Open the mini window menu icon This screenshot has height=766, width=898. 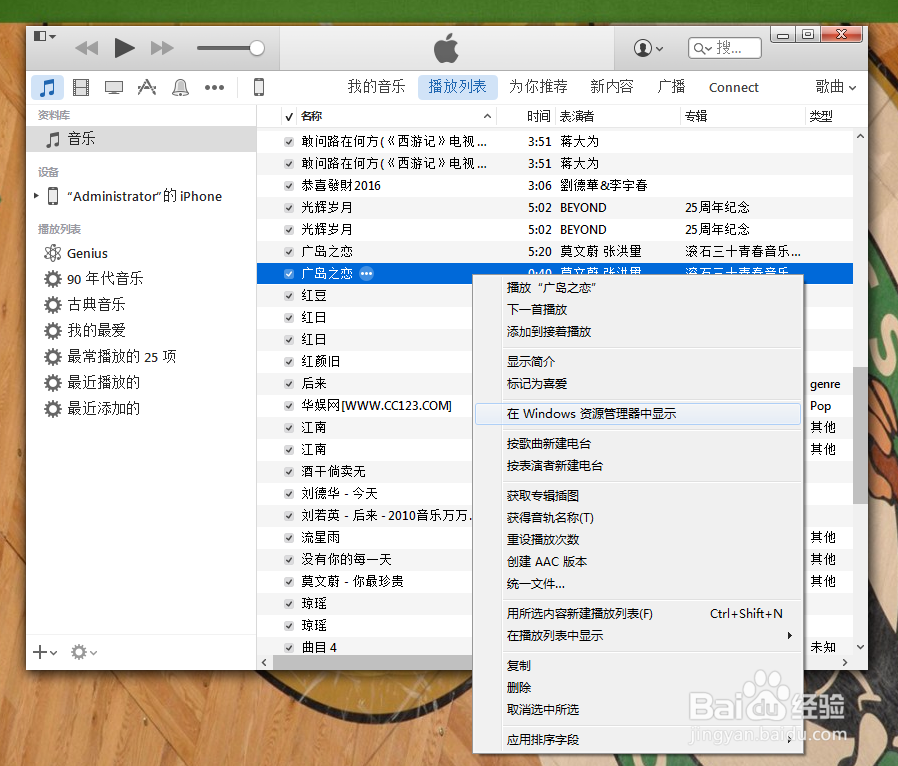coord(45,37)
